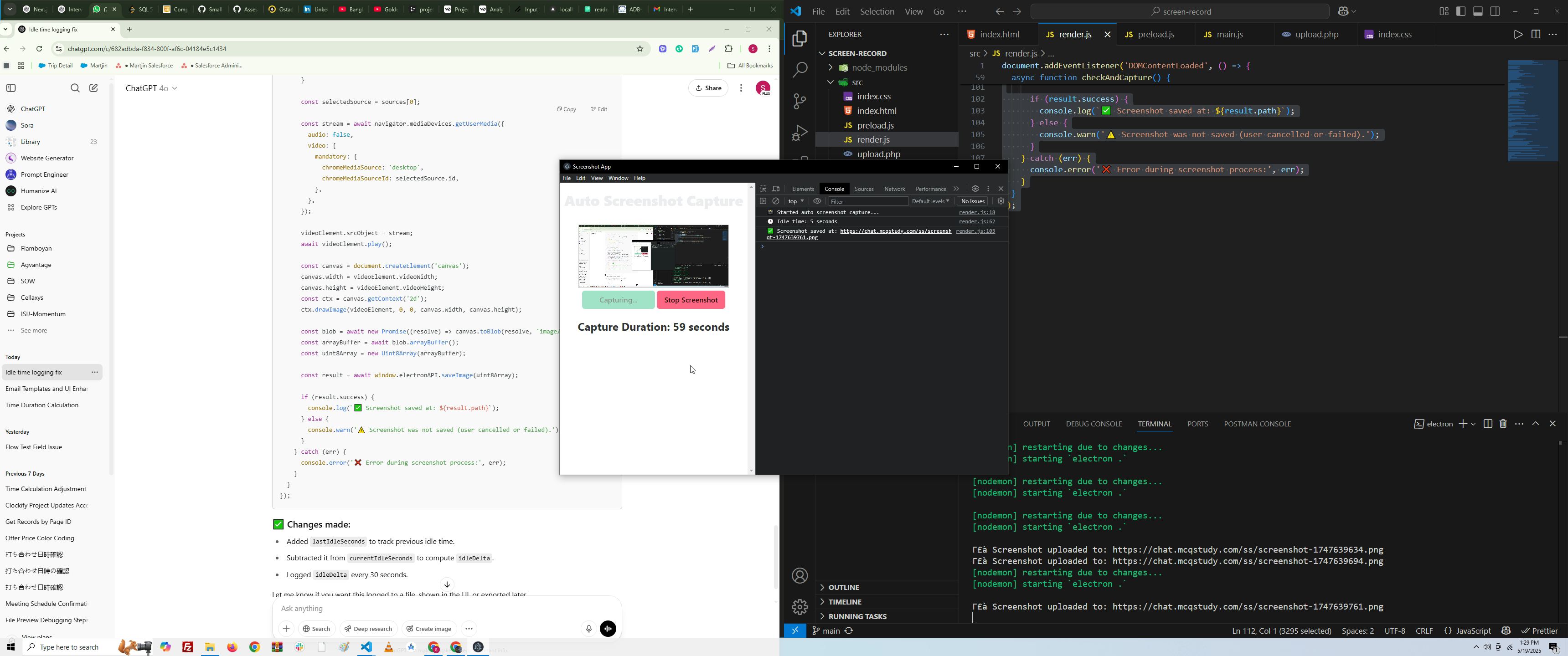Open the Default levels dropdown

(930, 201)
